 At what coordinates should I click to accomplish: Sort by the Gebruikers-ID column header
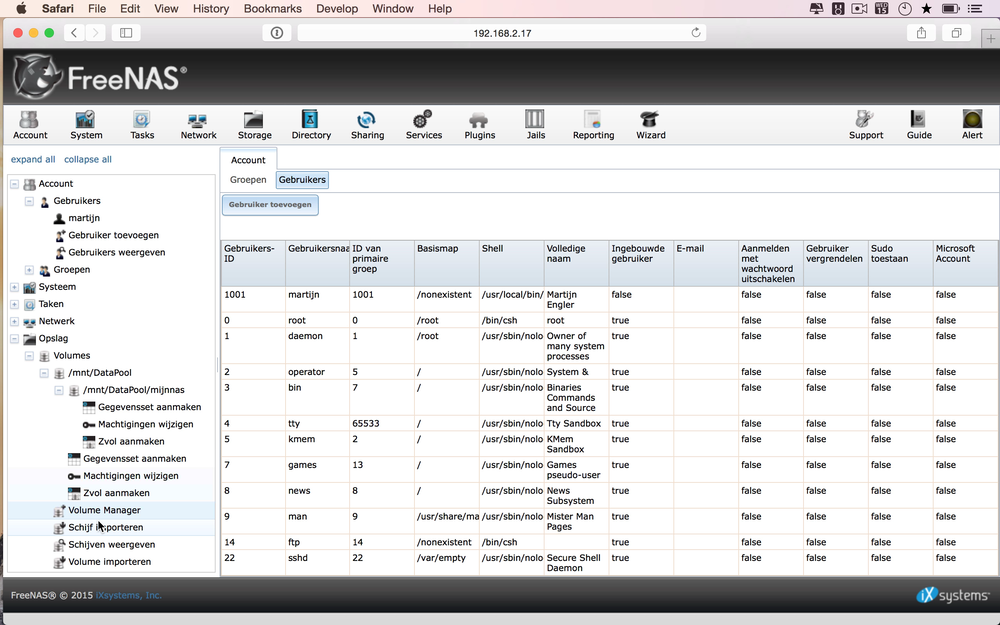[253, 263]
